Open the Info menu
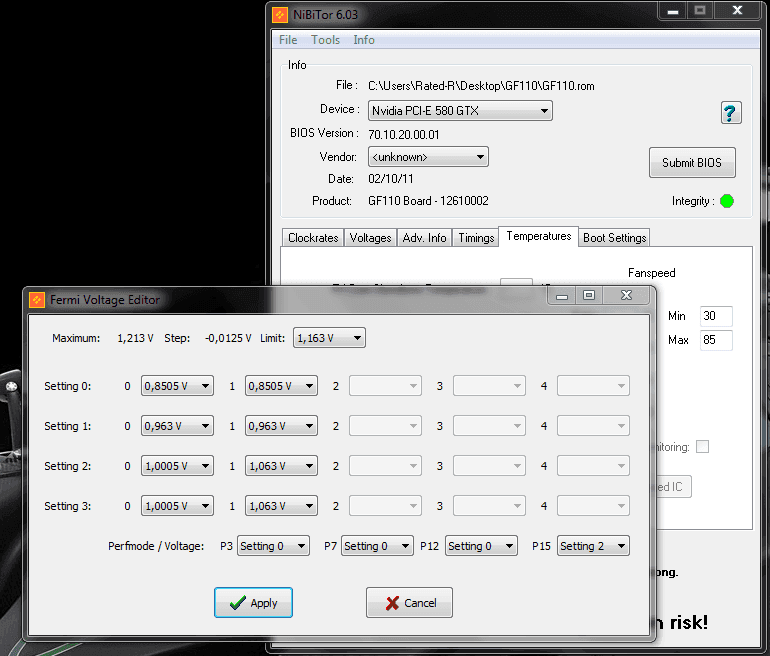The height and width of the screenshot is (656, 770). 364,40
